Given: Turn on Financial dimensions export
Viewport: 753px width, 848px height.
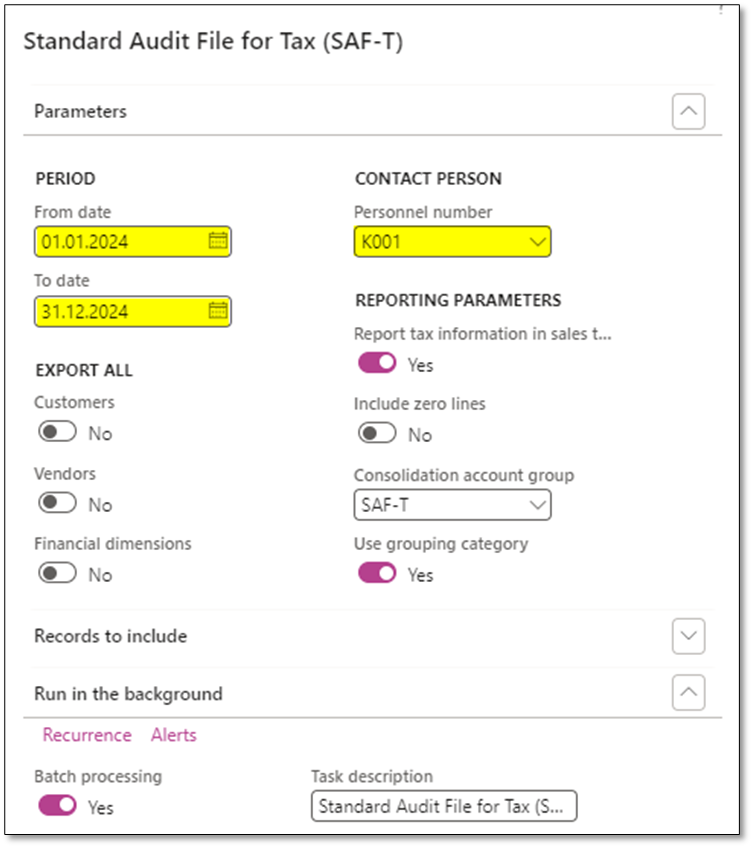Looking at the screenshot, I should (58, 574).
